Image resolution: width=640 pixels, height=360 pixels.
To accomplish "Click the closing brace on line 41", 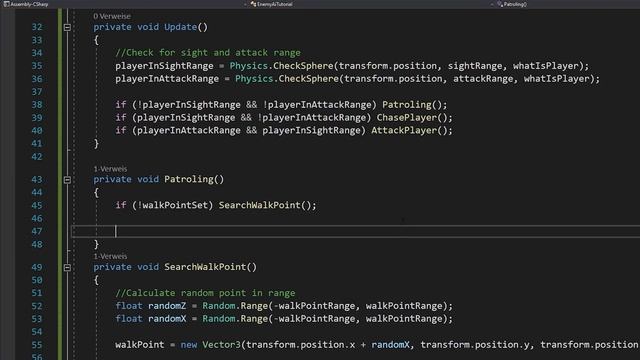I will pyautogui.click(x=96, y=143).
